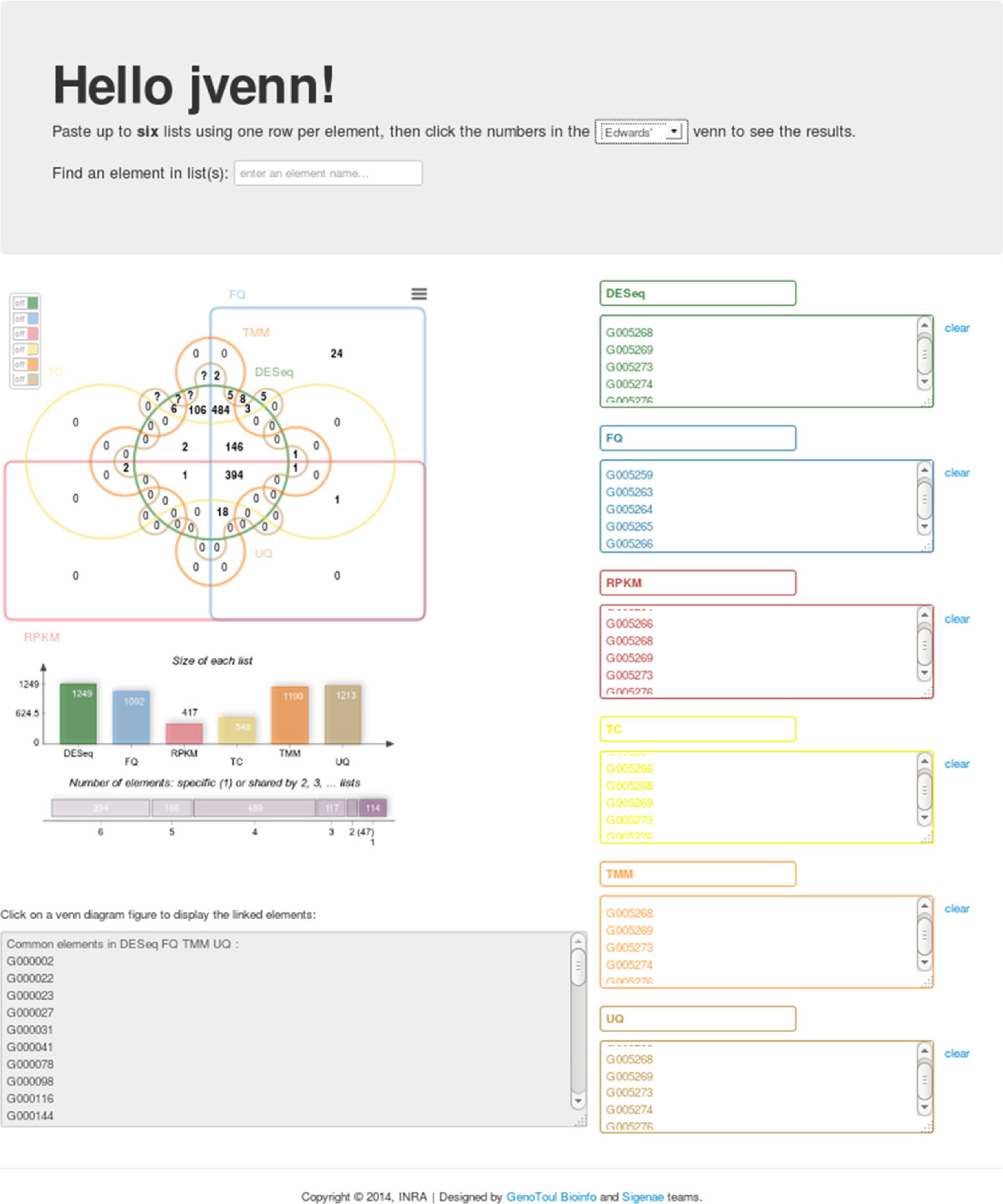Click the TMM label in venn diagram
This screenshot has height=1204, width=1003.
[x=256, y=333]
